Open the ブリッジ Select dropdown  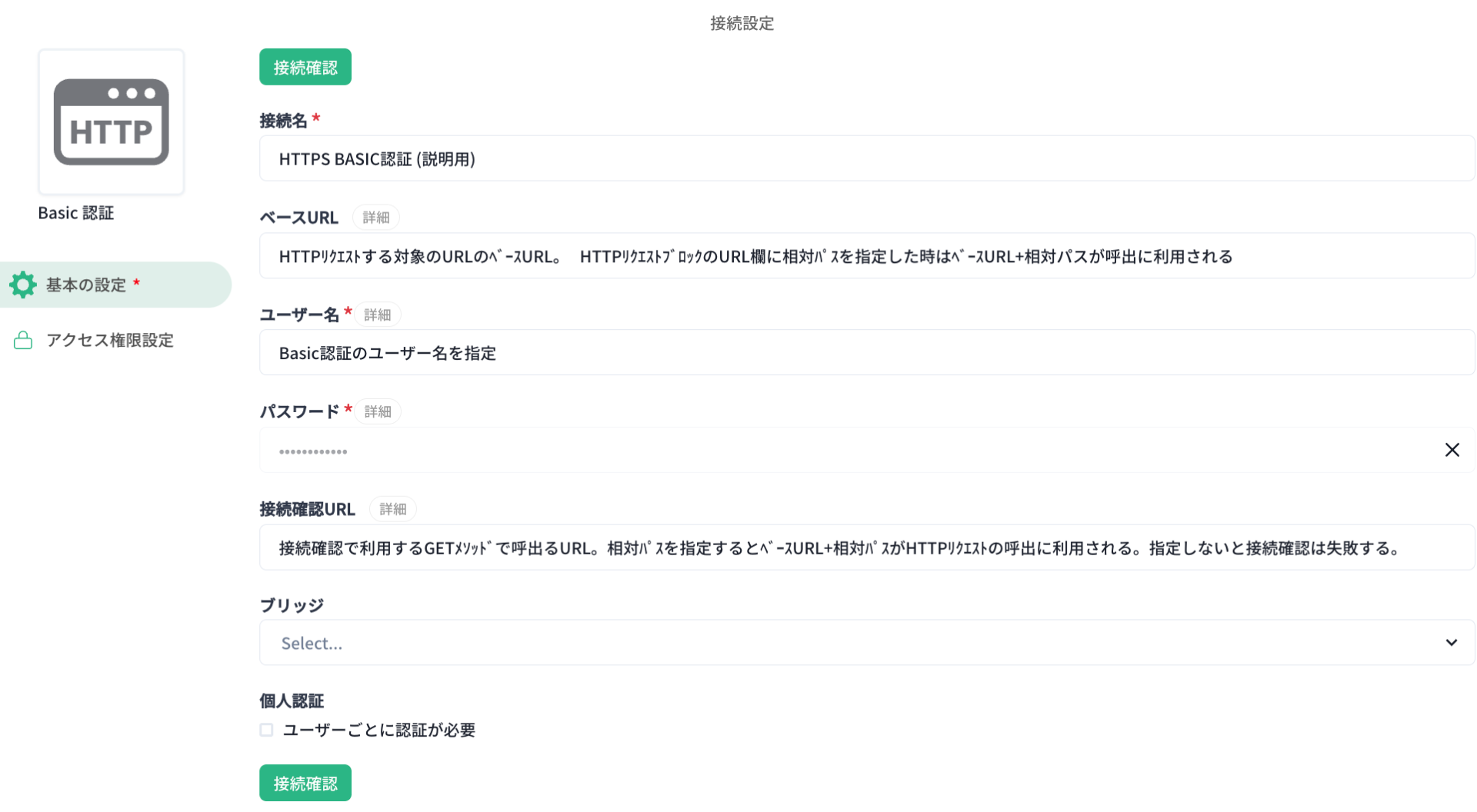coord(867,643)
